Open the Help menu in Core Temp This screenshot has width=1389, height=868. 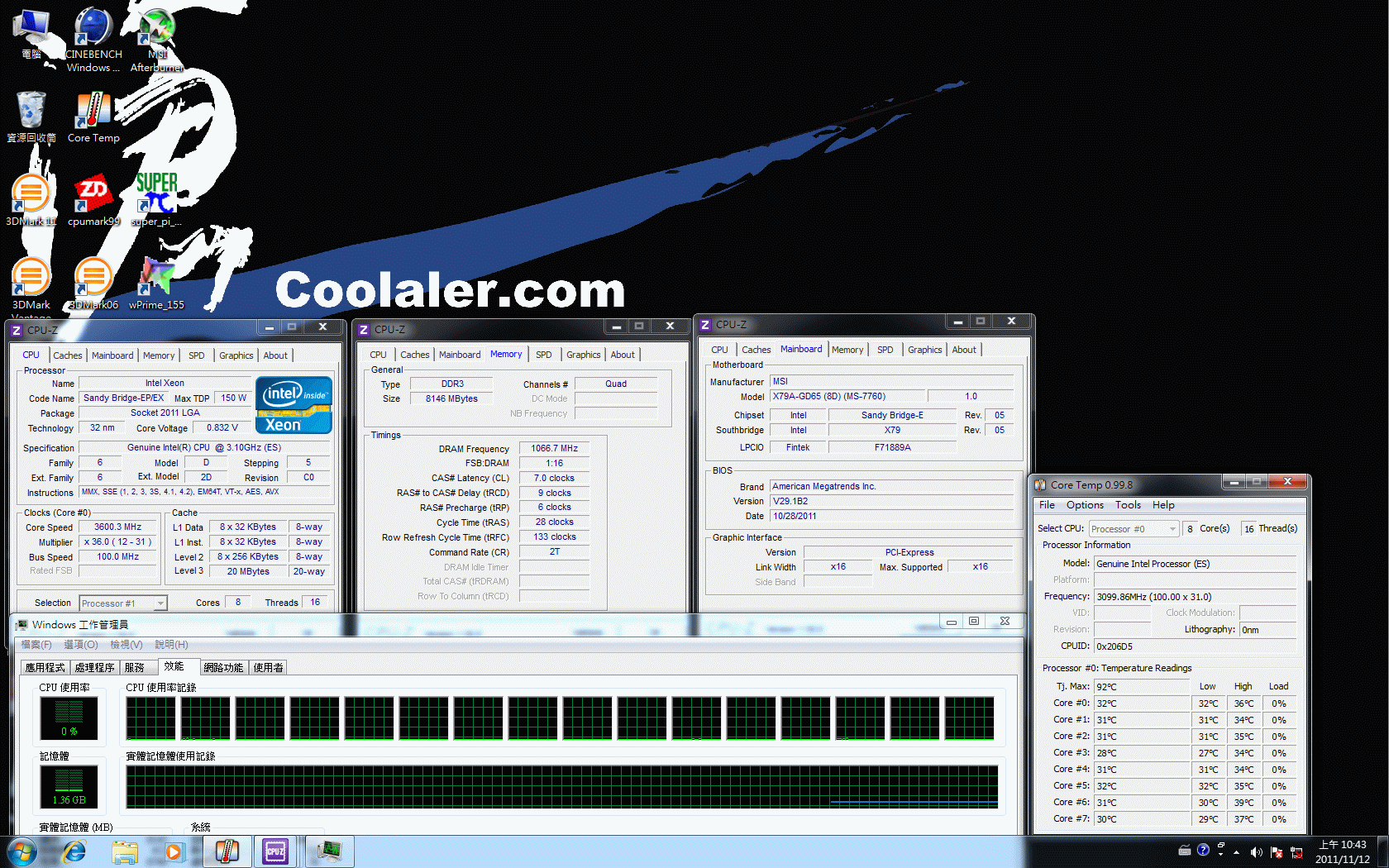tap(1163, 505)
